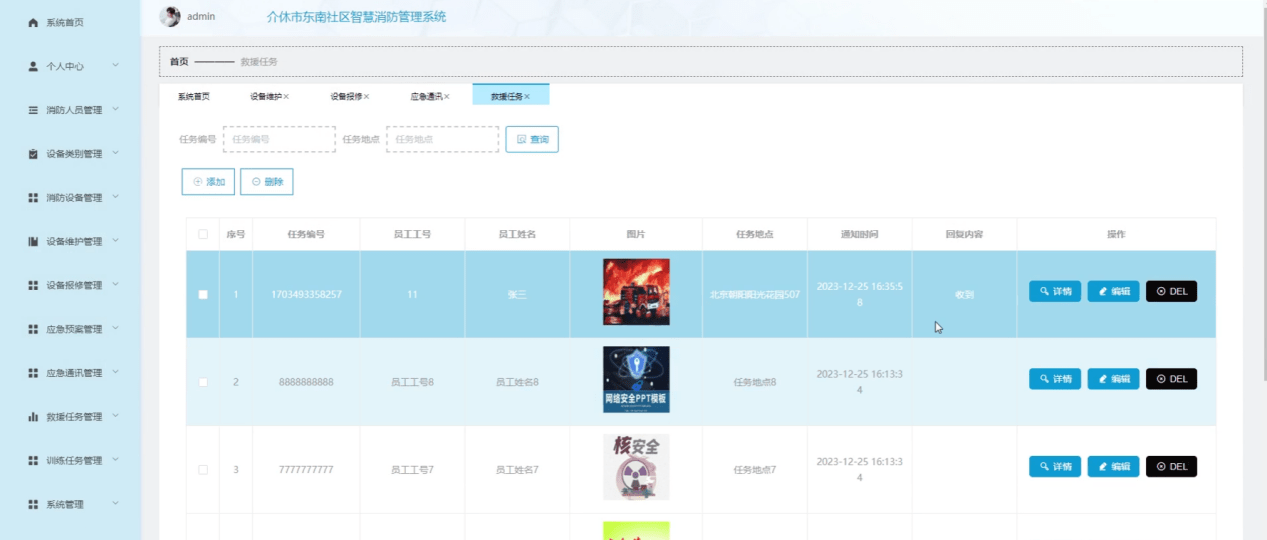Click the grid icon beside 设备报修管理
1267x540 pixels.
point(33,285)
